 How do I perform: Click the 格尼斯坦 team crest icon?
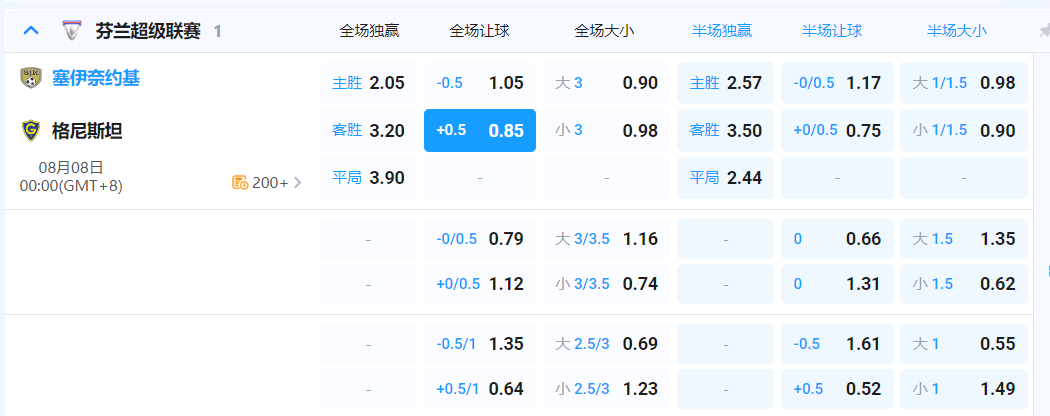[x=30, y=131]
